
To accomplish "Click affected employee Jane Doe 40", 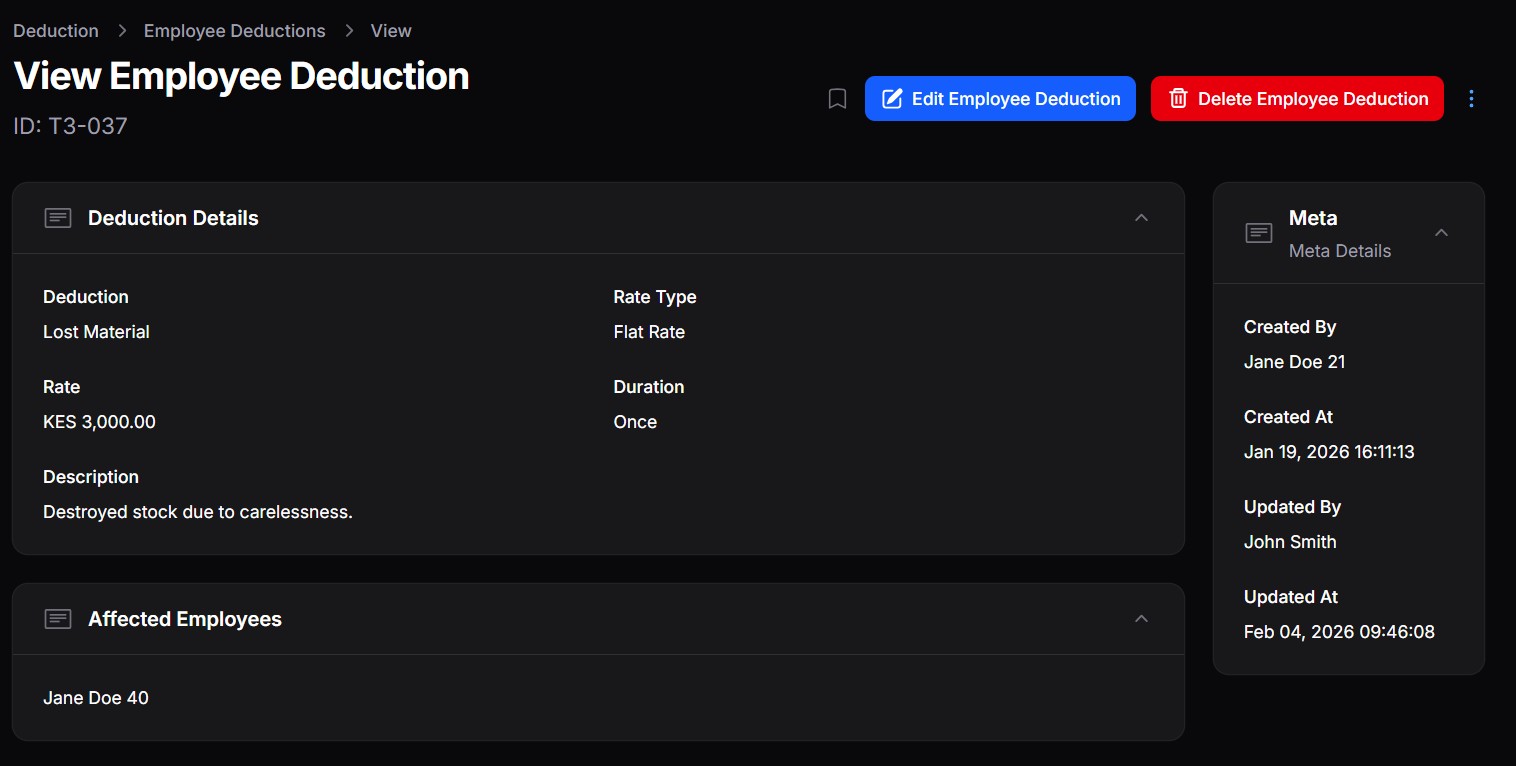I will pos(96,698).
